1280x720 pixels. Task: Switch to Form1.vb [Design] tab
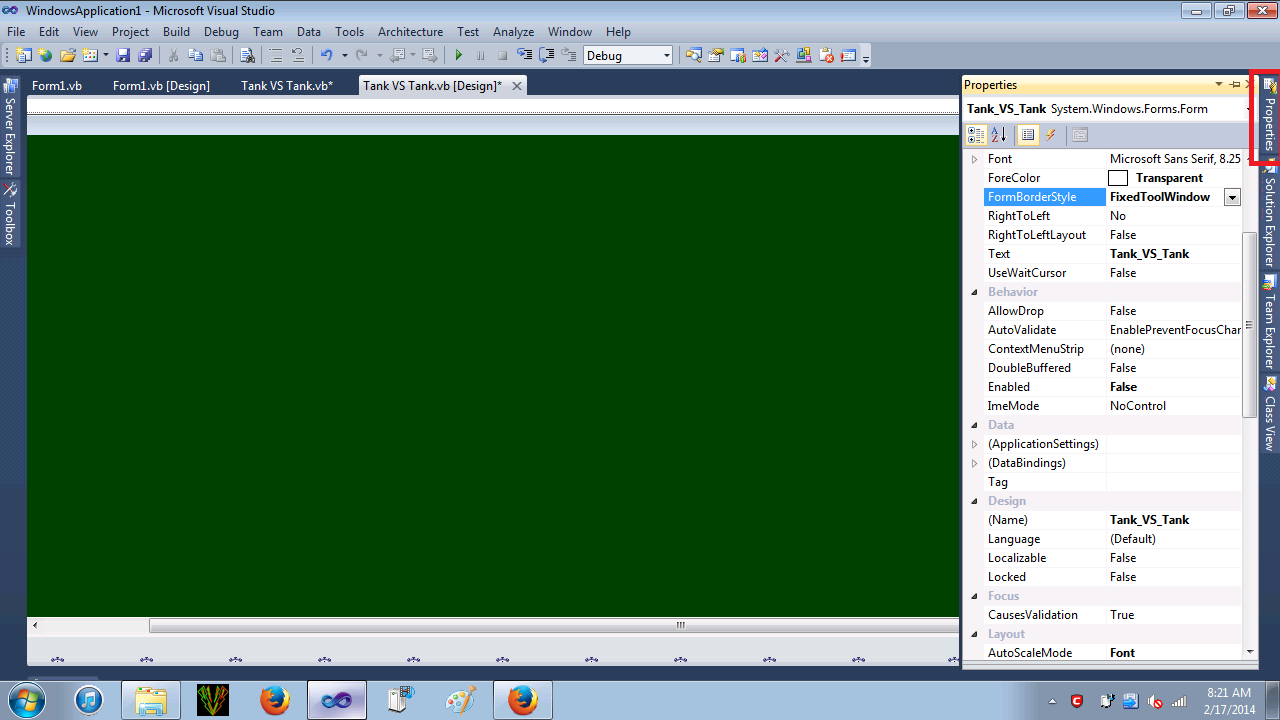pos(161,86)
